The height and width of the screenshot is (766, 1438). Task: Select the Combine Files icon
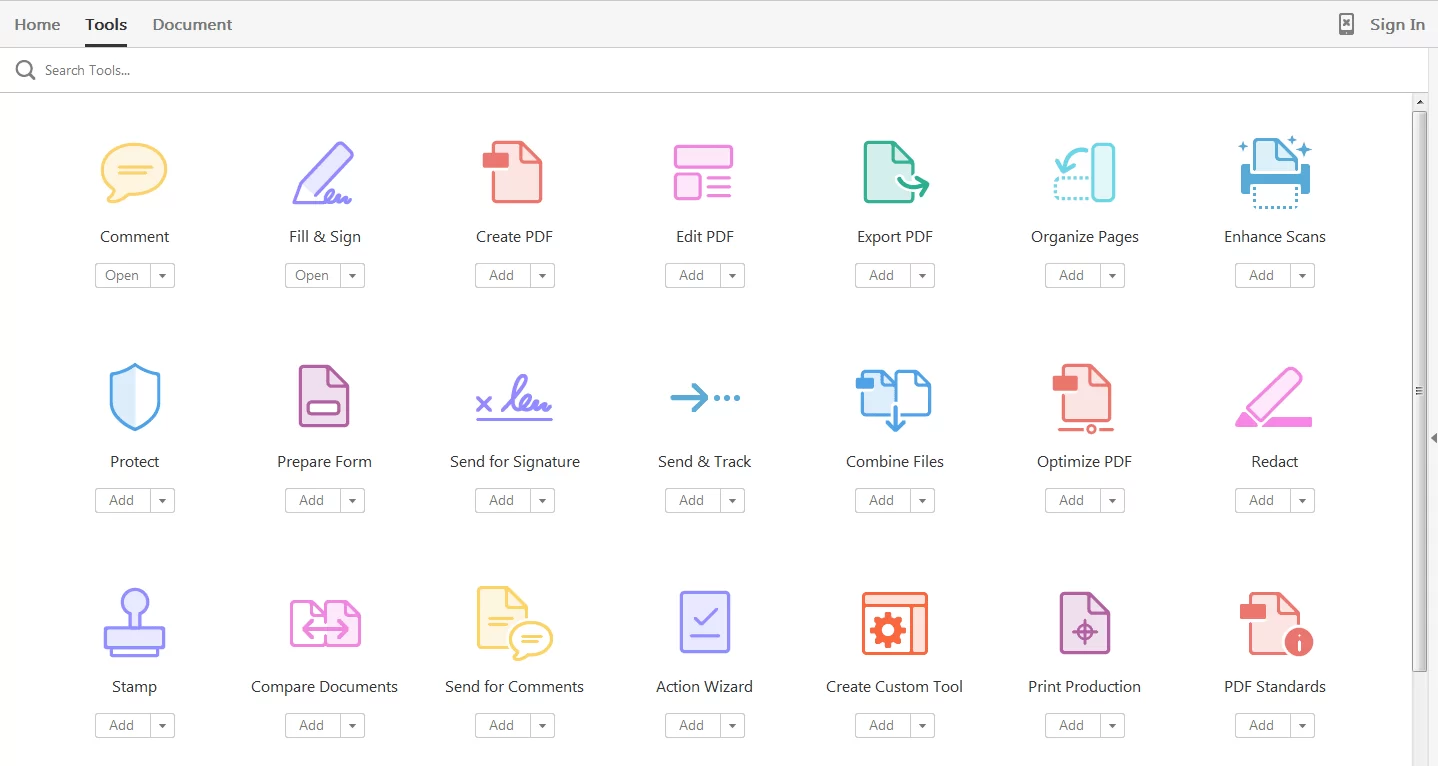(894, 398)
